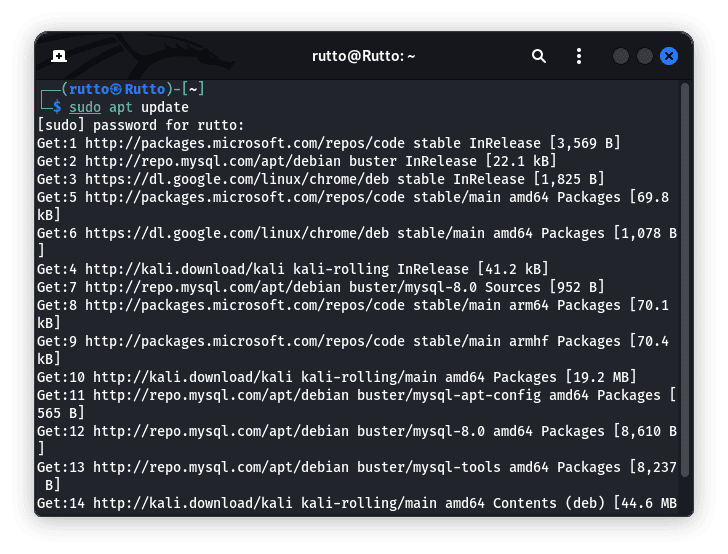Click the Get:4 kali-rolling InRelease line
The width and height of the screenshot is (728, 554).
point(293,269)
